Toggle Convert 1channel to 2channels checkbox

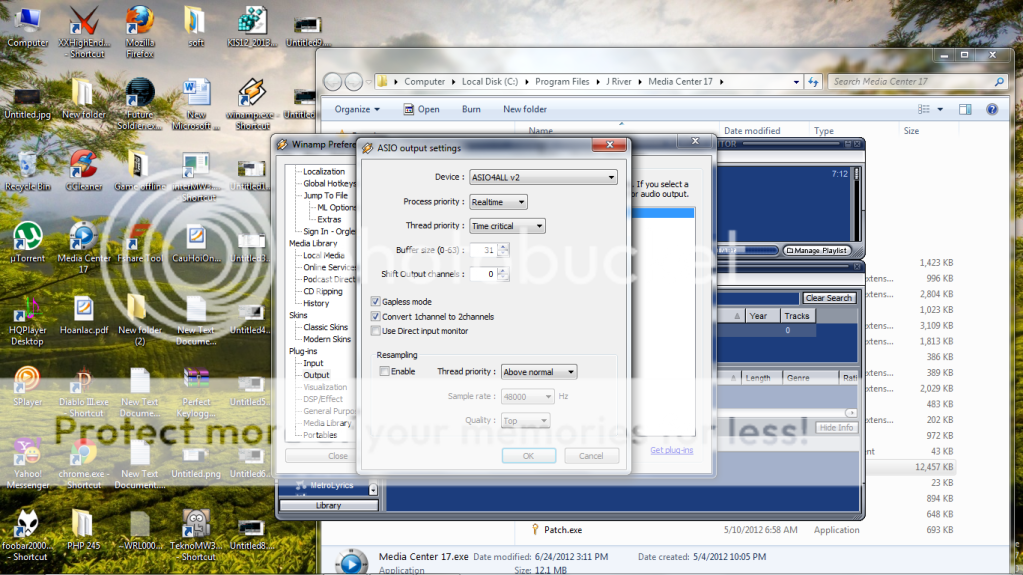pos(375,317)
